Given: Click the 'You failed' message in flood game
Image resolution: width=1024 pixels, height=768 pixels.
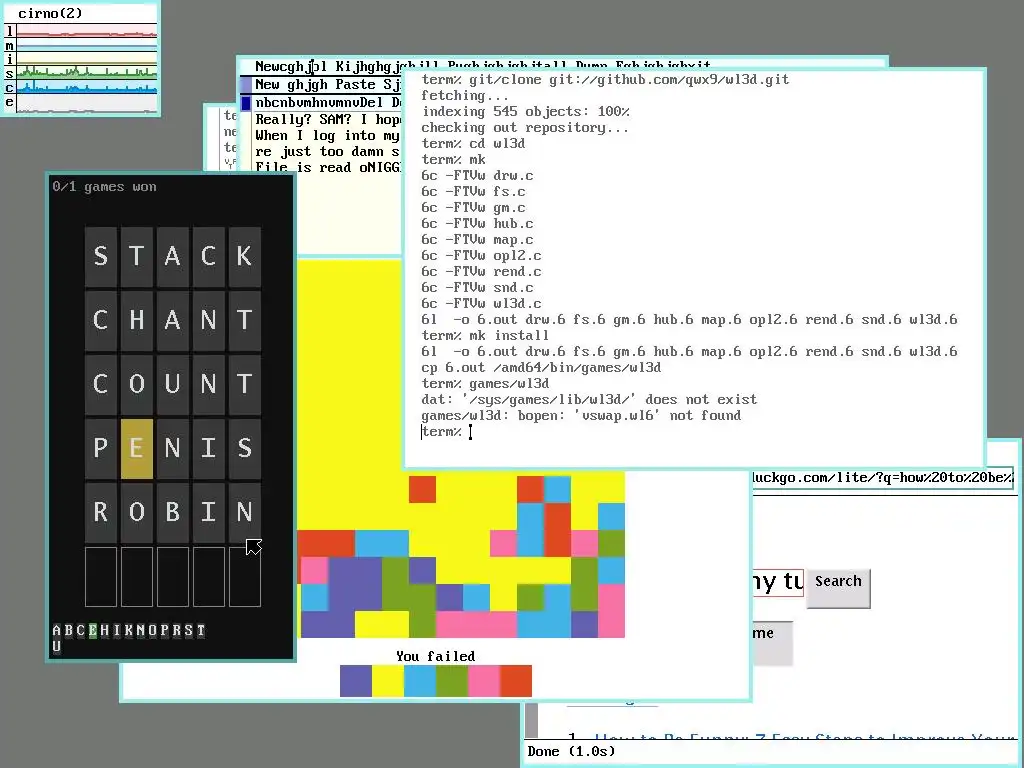Looking at the screenshot, I should [x=436, y=656].
